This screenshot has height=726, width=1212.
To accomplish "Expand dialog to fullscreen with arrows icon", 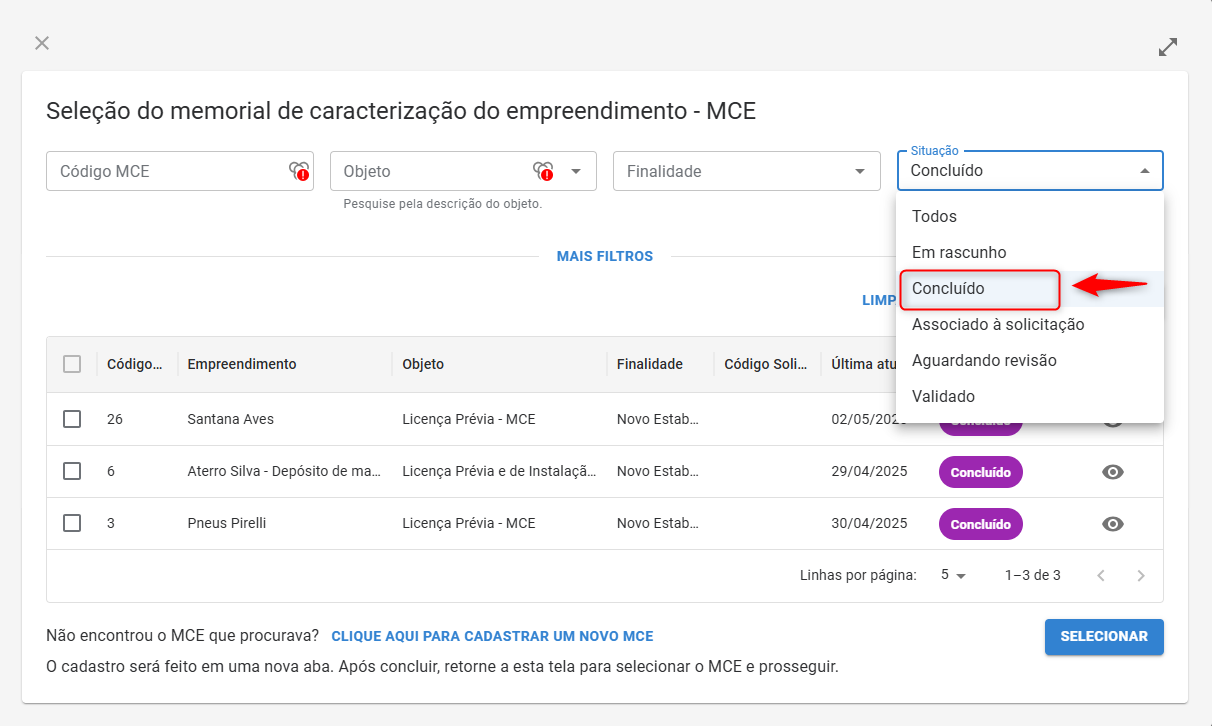I will click(1168, 47).
